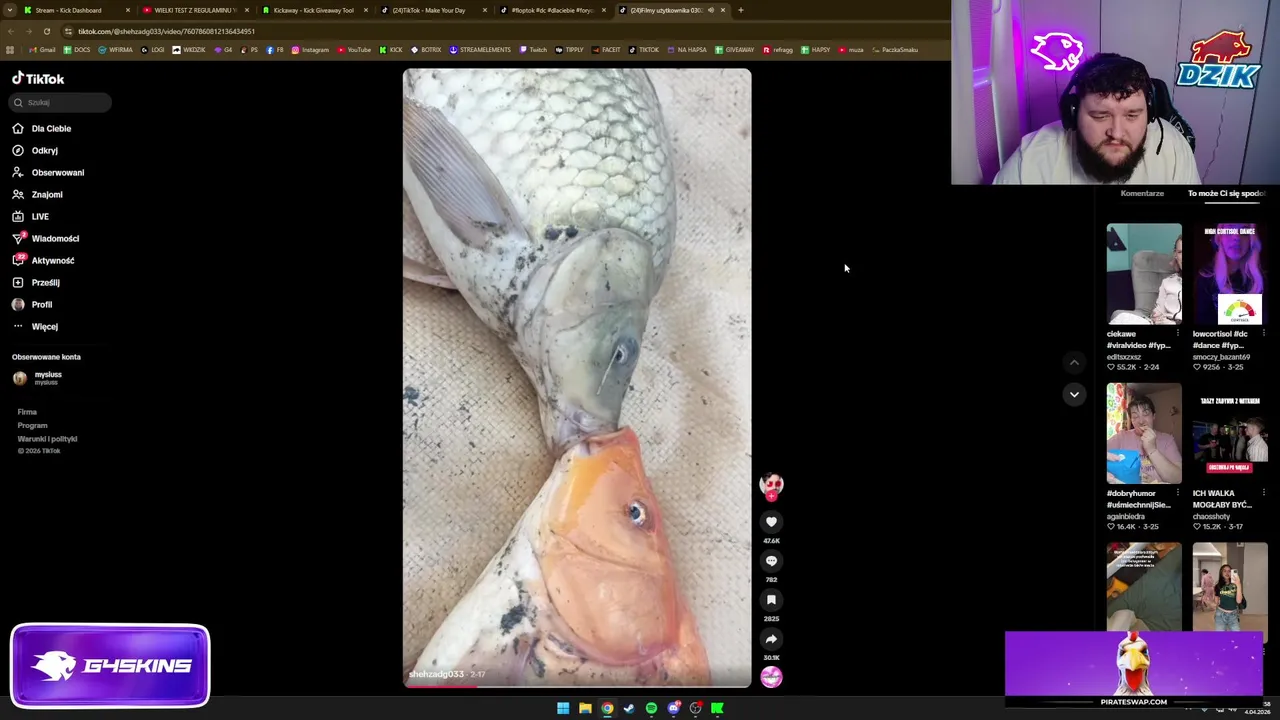Open Kick app from taskbar

(717, 708)
